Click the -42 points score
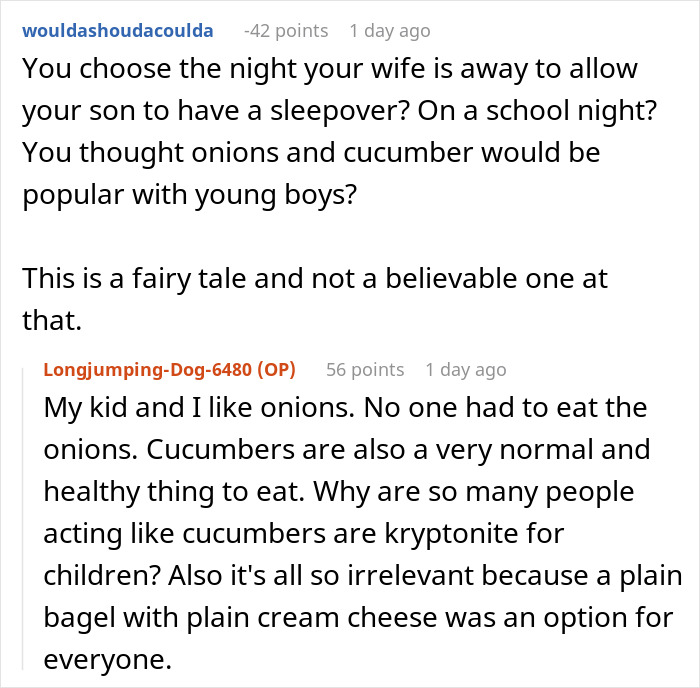Image resolution: width=700 pixels, height=688 pixels. [286, 31]
